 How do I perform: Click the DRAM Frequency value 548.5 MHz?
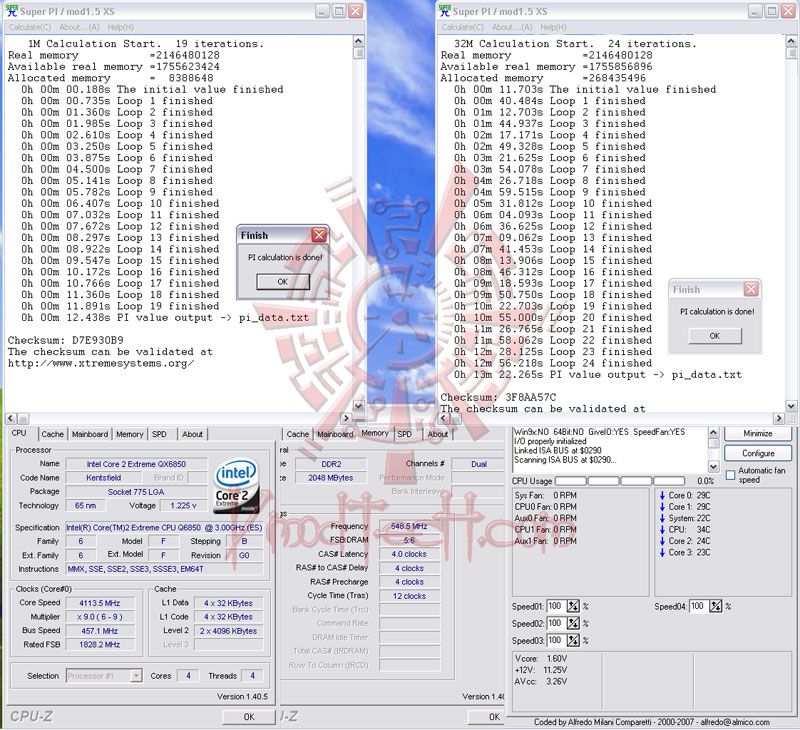(409, 526)
